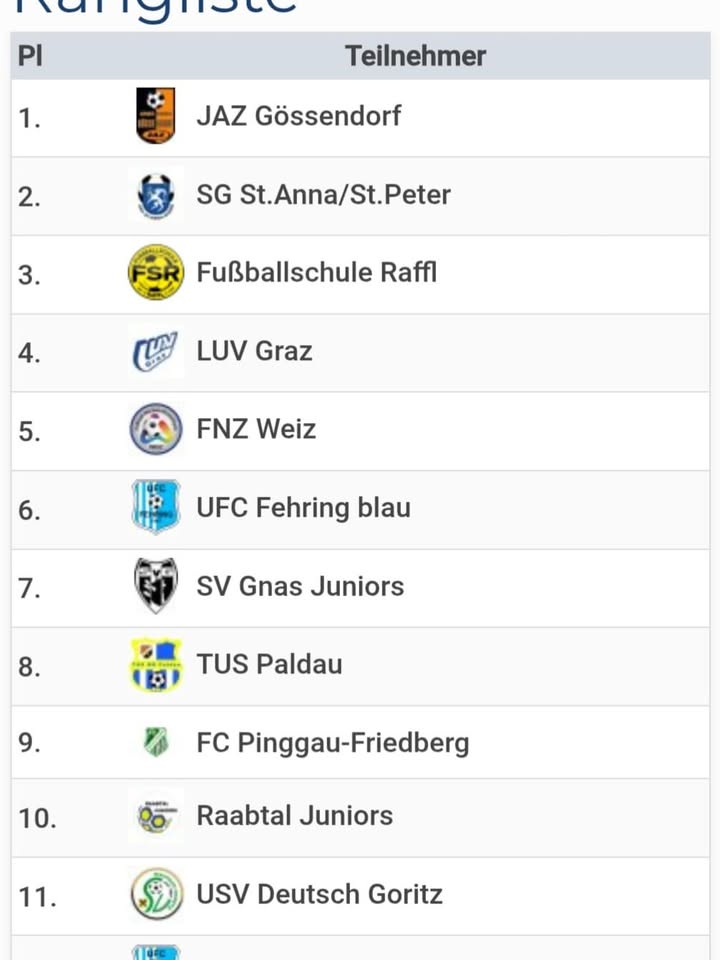
Task: Select the Fußballschule Raffl team name
Action: (x=316, y=272)
